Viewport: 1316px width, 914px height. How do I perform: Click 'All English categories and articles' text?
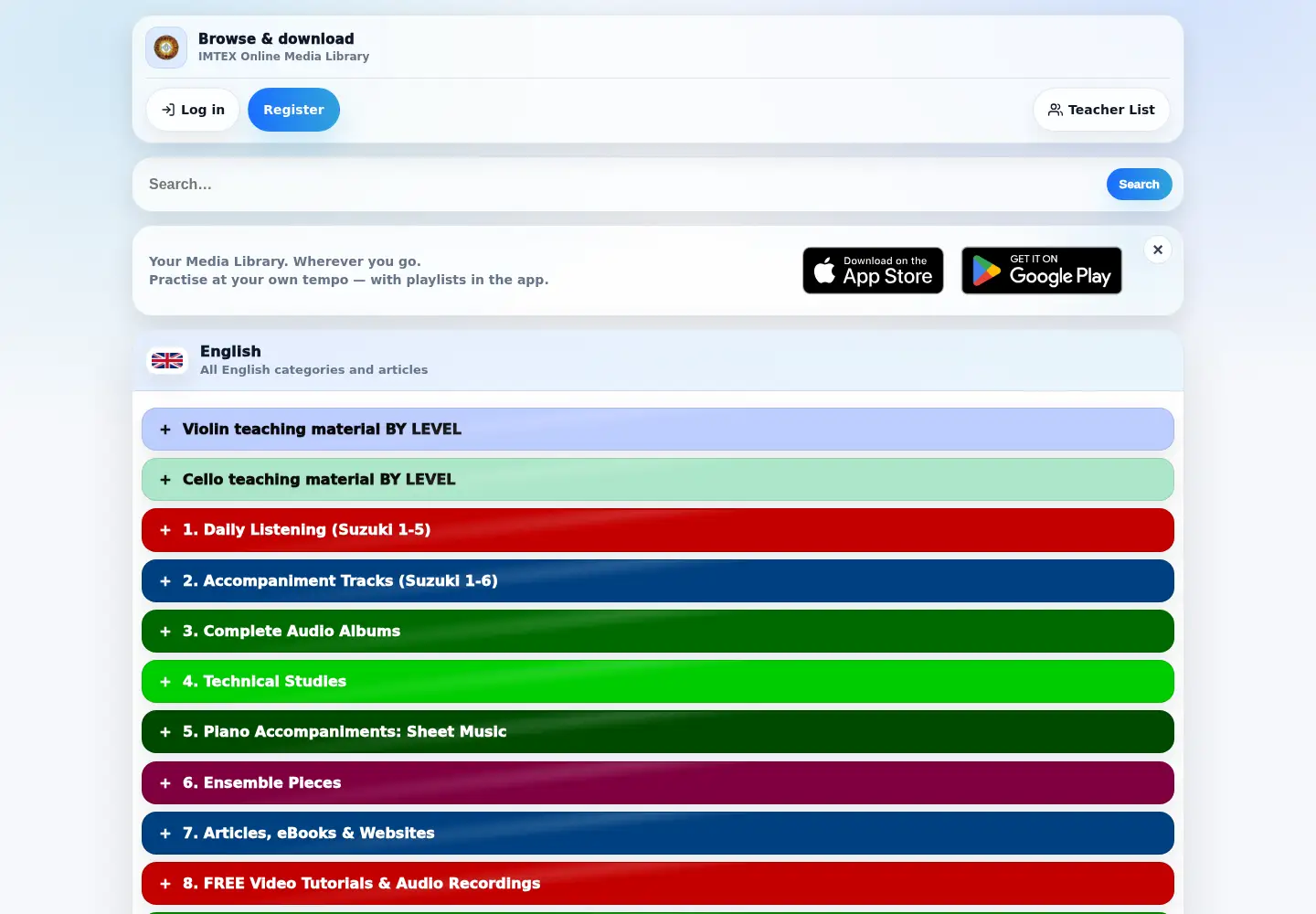[x=313, y=370]
